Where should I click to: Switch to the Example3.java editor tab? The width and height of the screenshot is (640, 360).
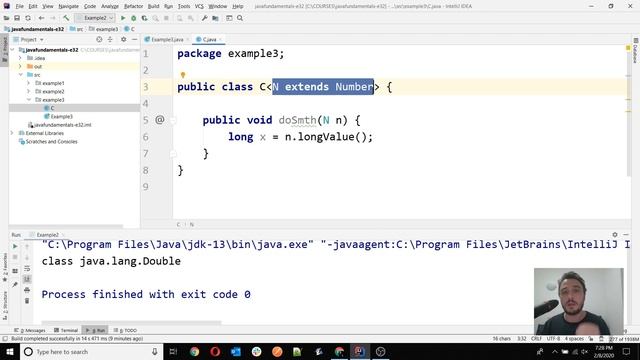[x=167, y=40]
